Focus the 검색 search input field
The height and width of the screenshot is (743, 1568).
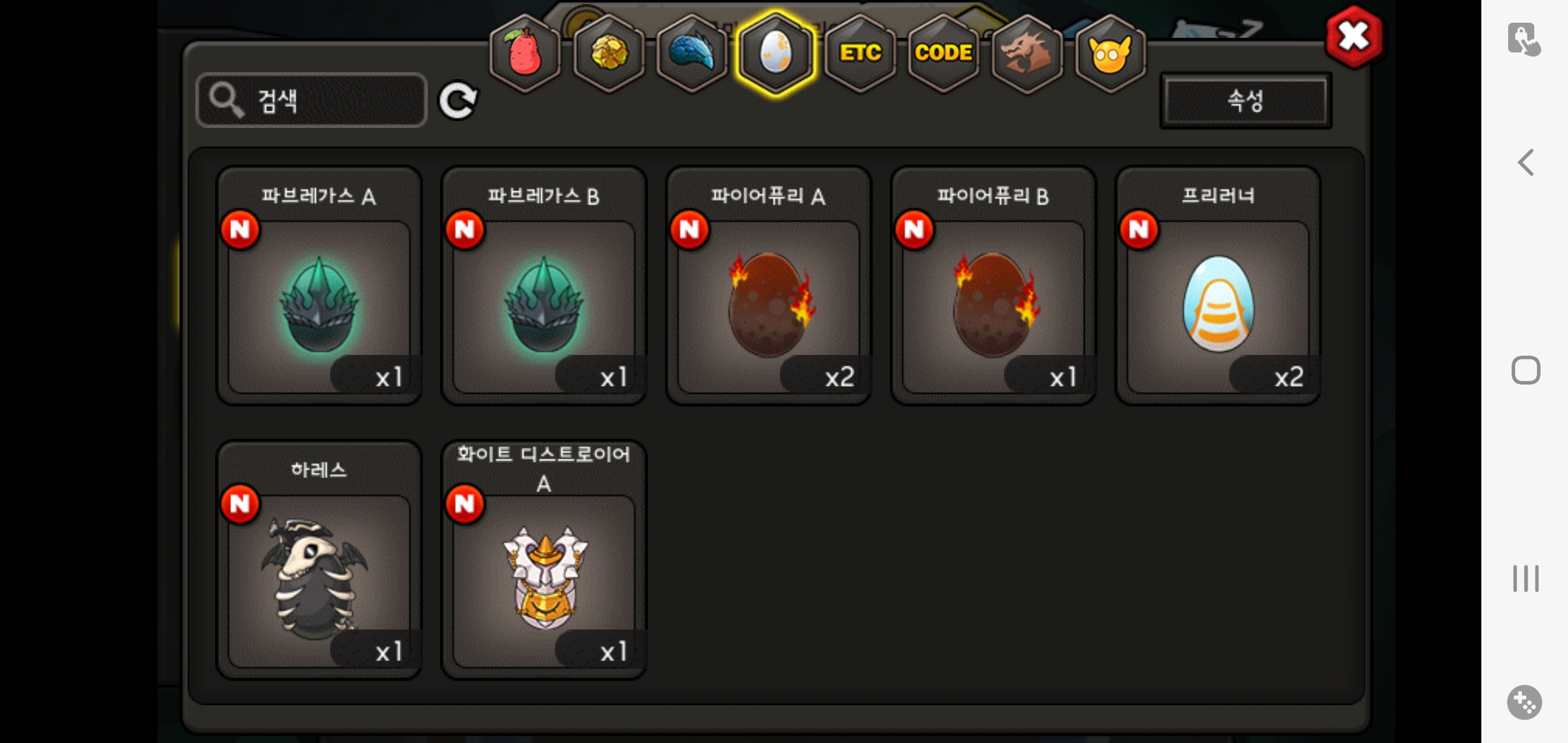point(312,100)
